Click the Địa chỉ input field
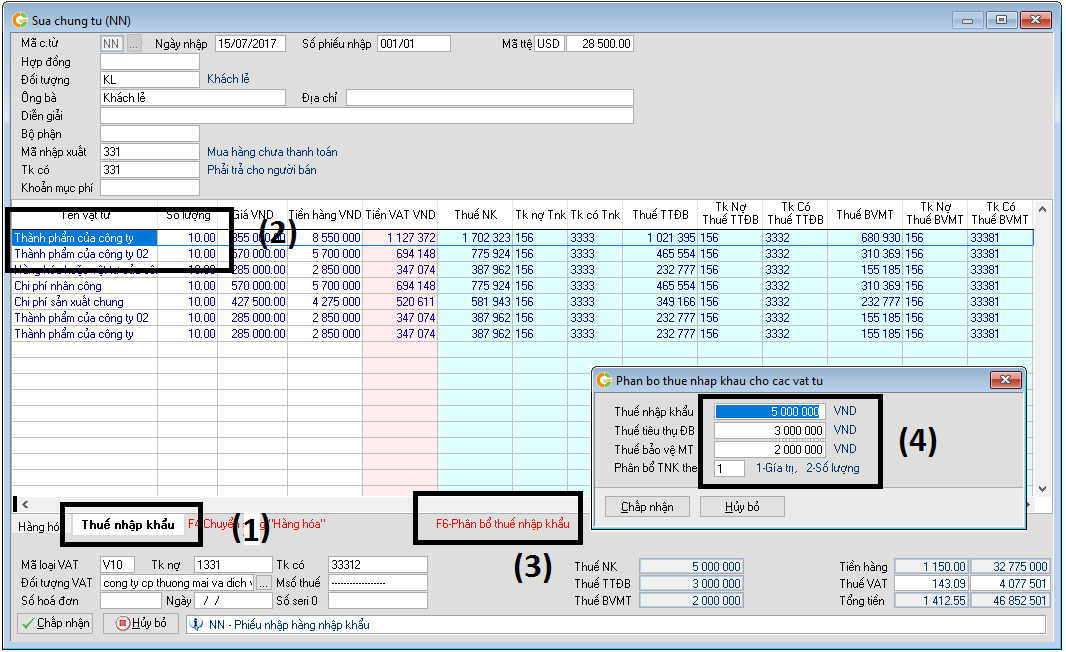Screen dimensions: 1066x652 [x=489, y=98]
